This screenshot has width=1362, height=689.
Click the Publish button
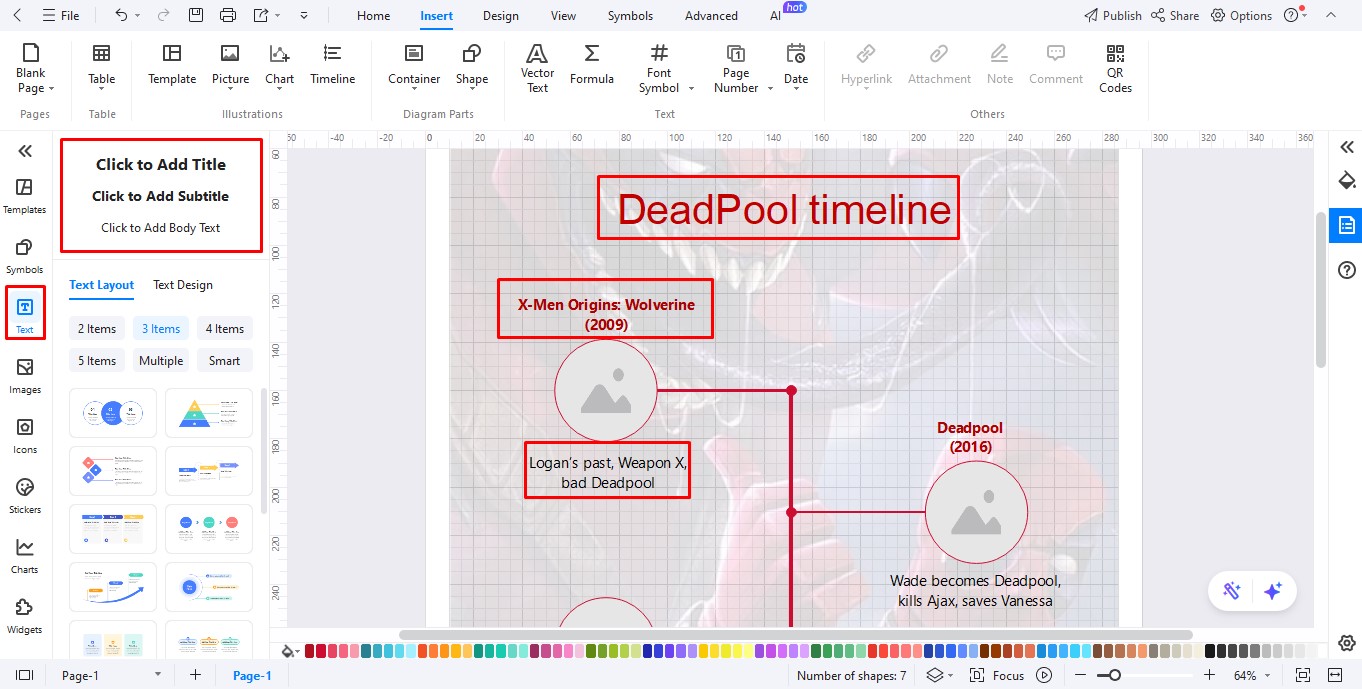1113,16
